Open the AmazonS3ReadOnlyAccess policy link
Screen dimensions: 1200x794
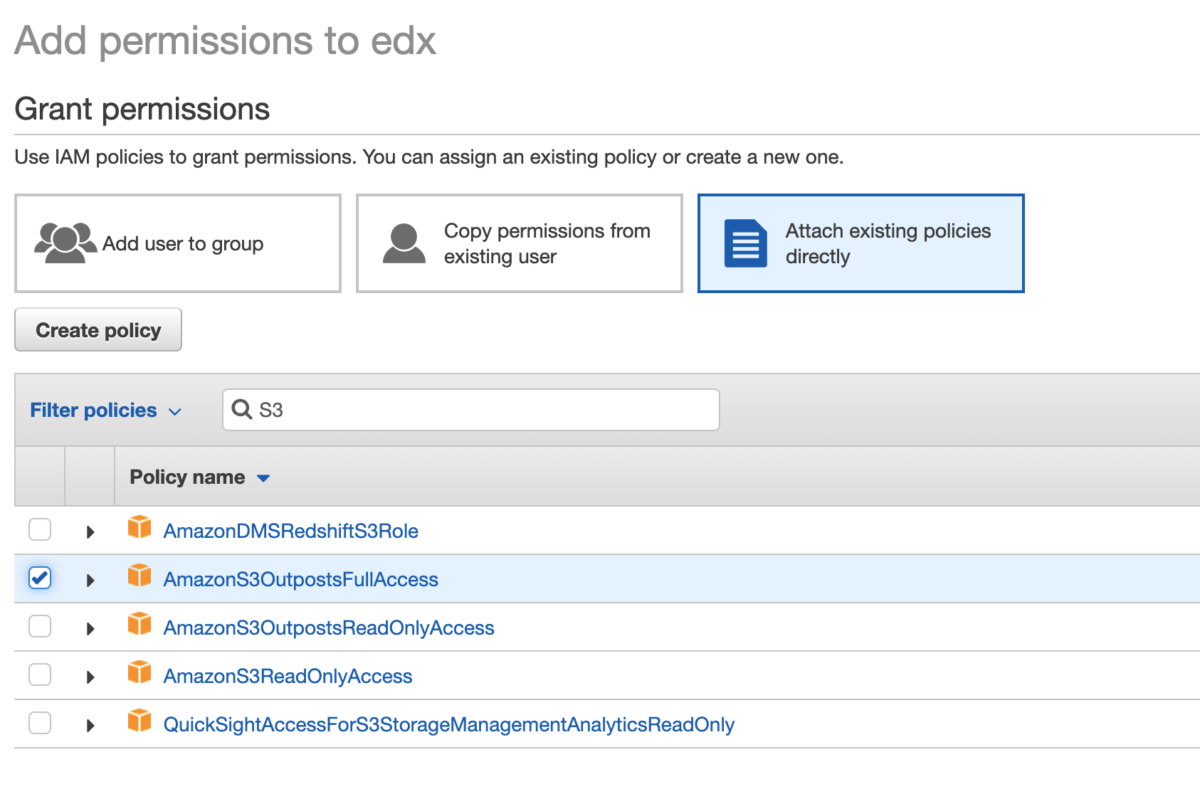coord(288,676)
